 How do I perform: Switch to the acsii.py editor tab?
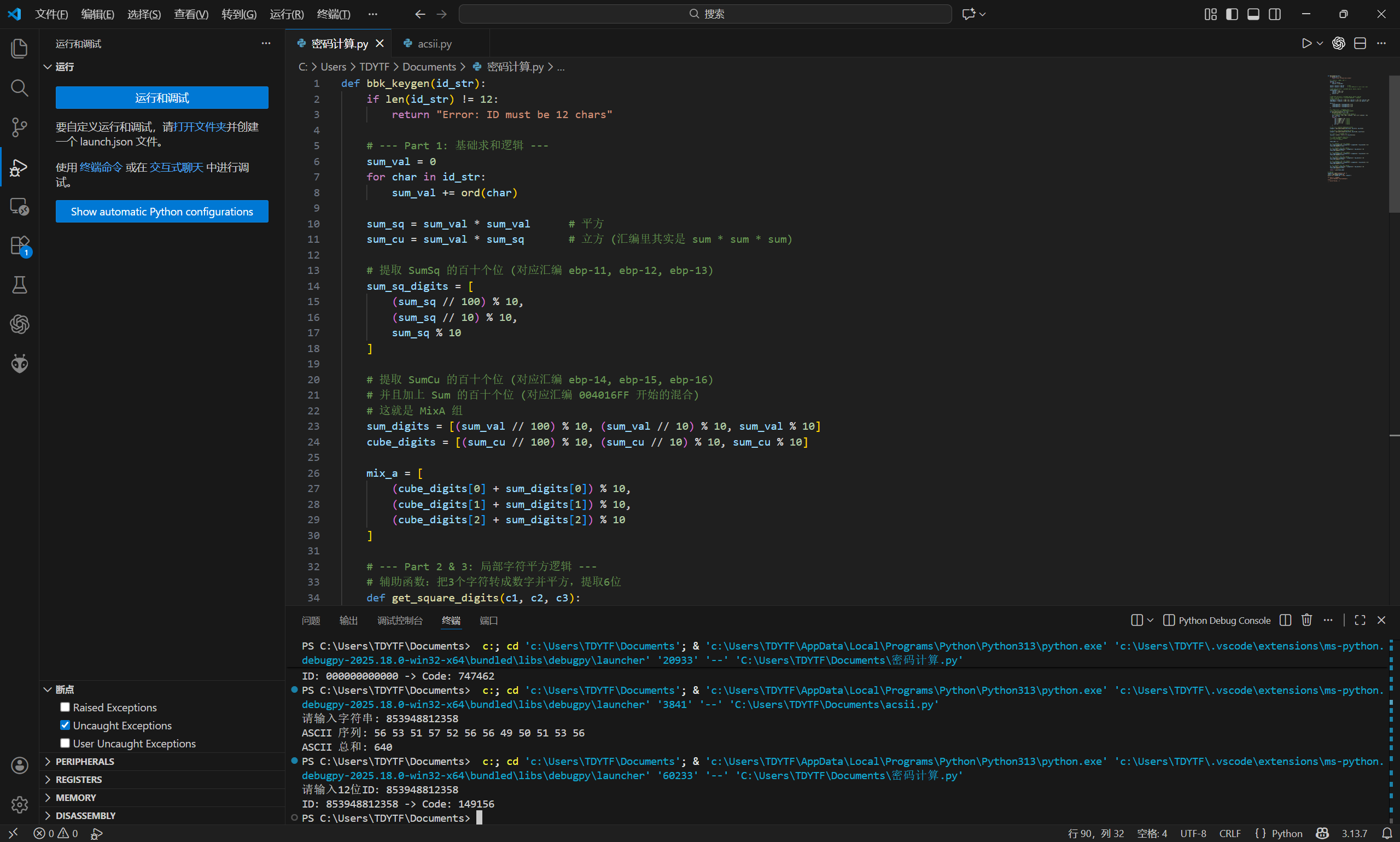(x=434, y=44)
